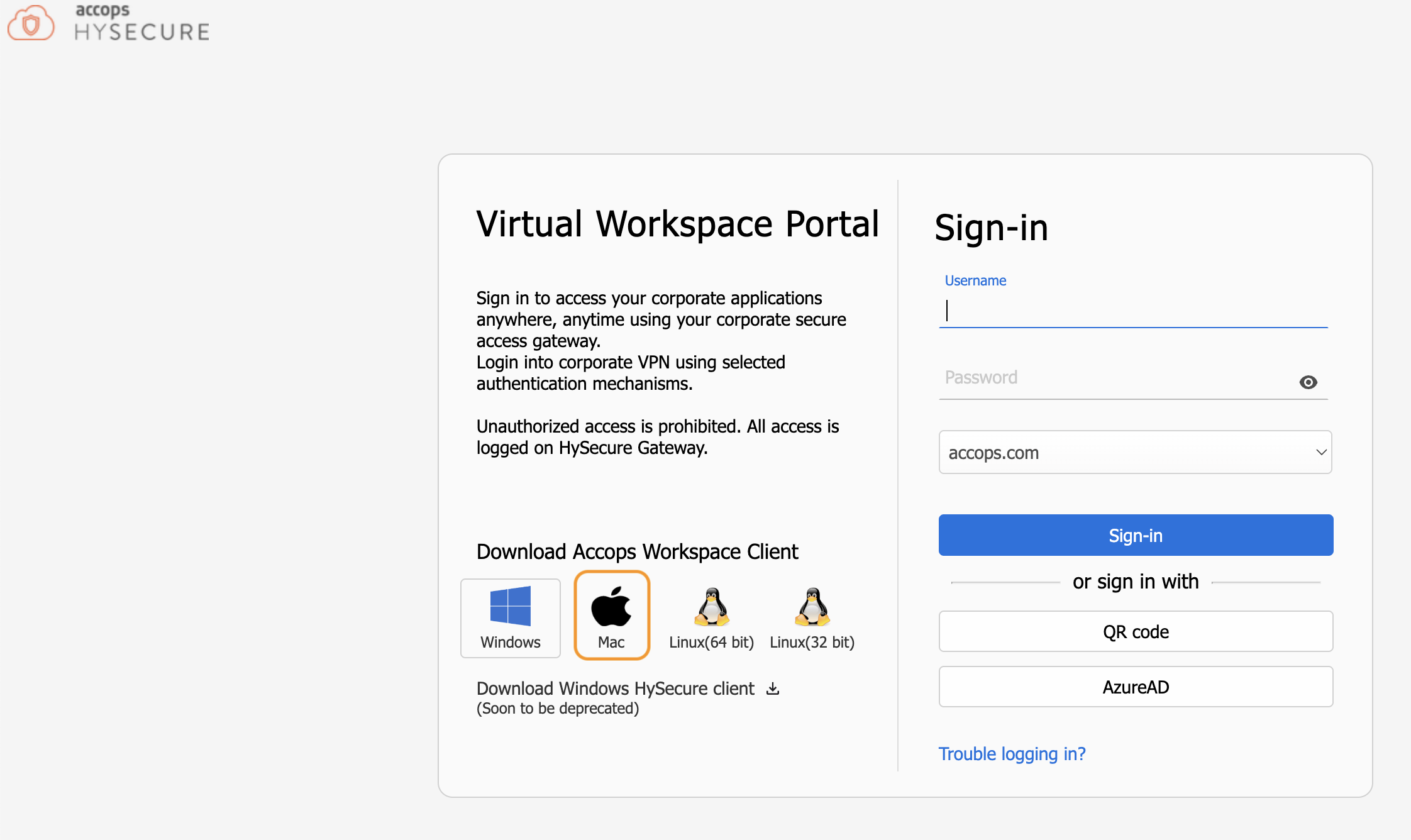Click into the Password field
The image size is (1411, 840).
(x=1113, y=379)
